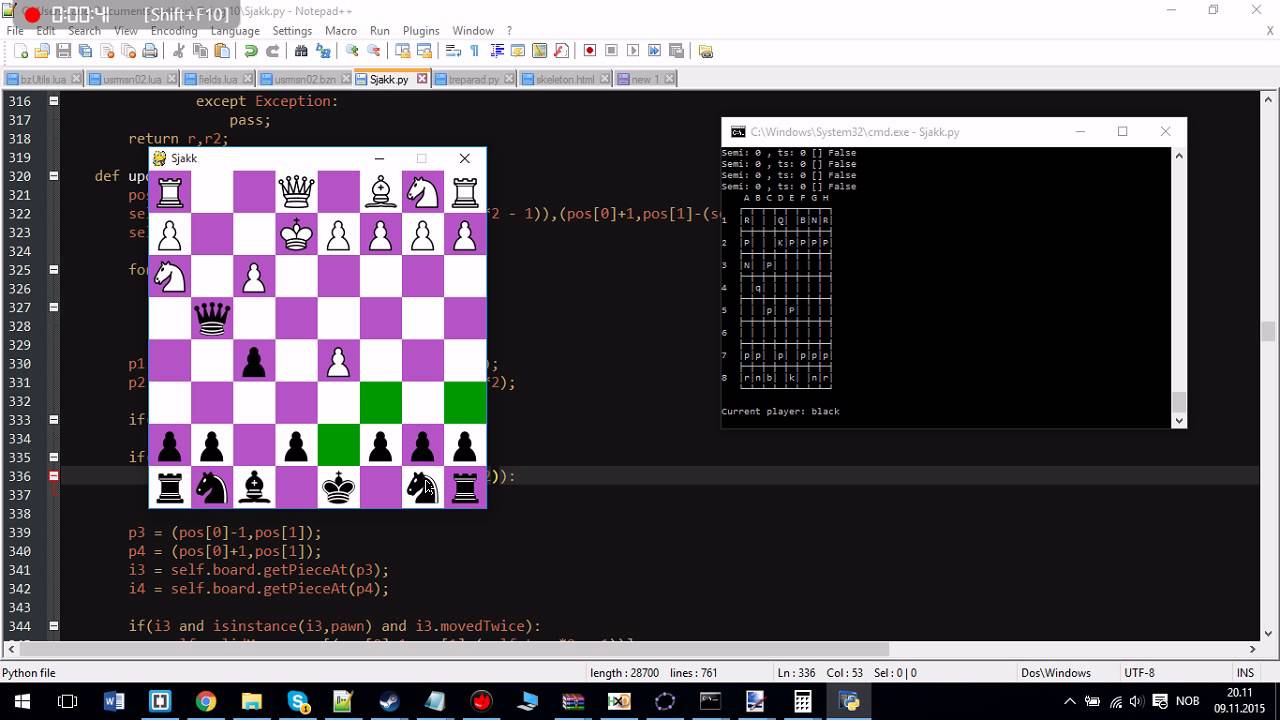Open the File menu
1280x720 pixels.
click(x=15, y=31)
